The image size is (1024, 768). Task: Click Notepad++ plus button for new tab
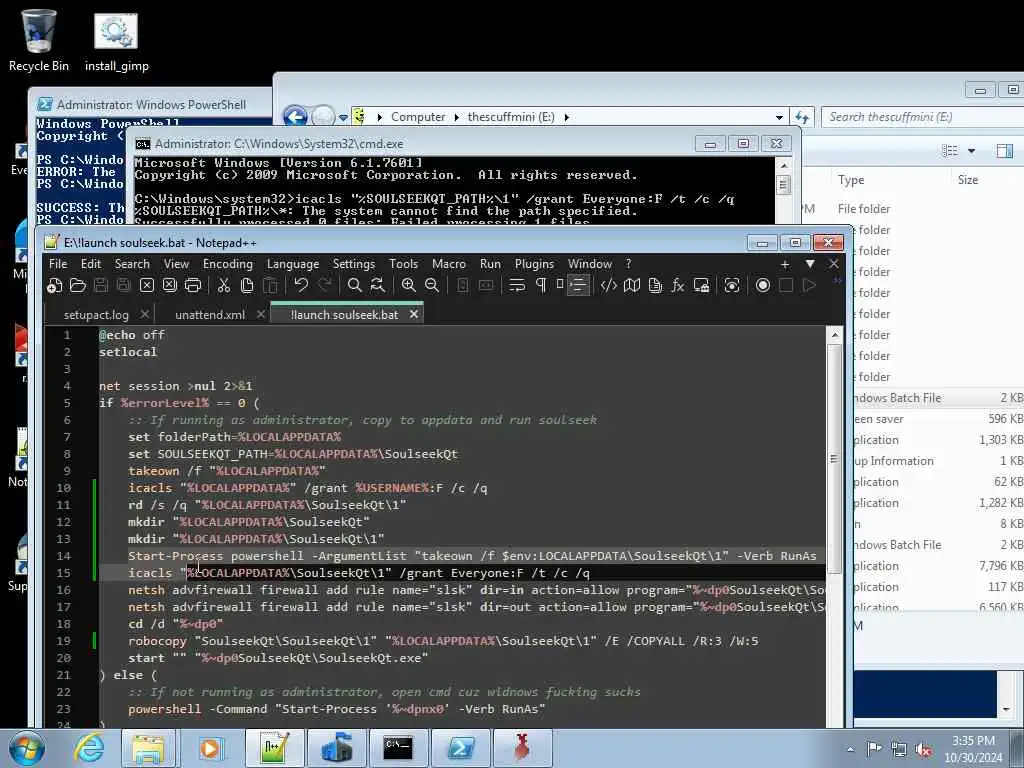(x=785, y=264)
